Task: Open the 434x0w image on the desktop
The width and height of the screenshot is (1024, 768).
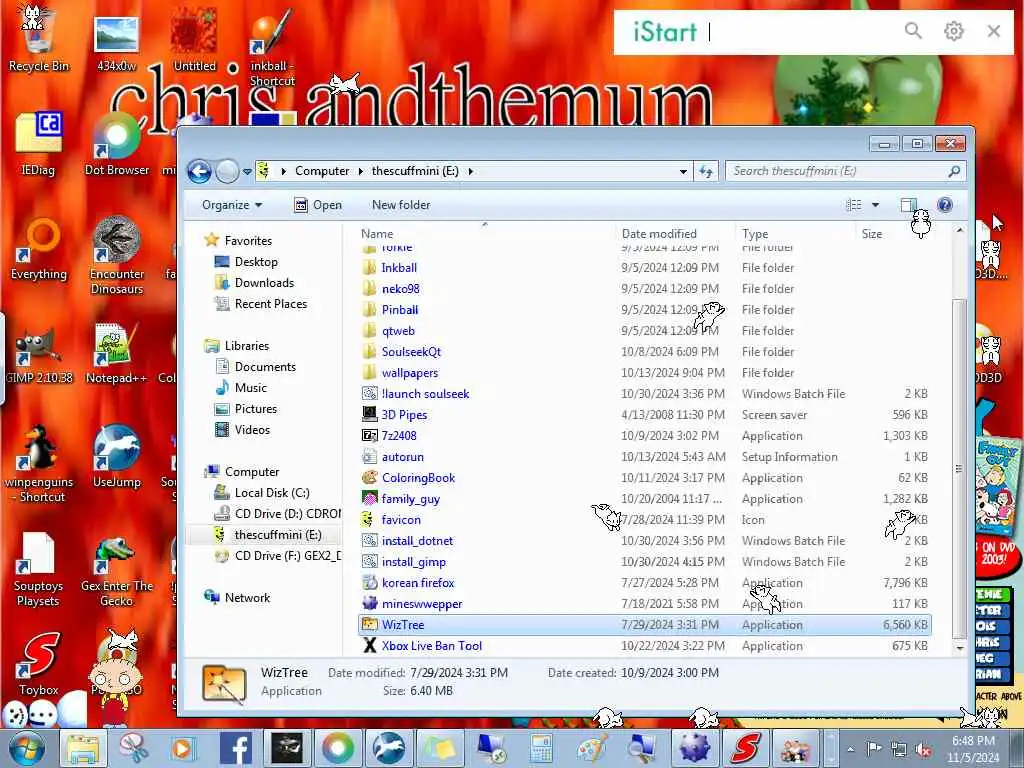Action: (x=116, y=43)
